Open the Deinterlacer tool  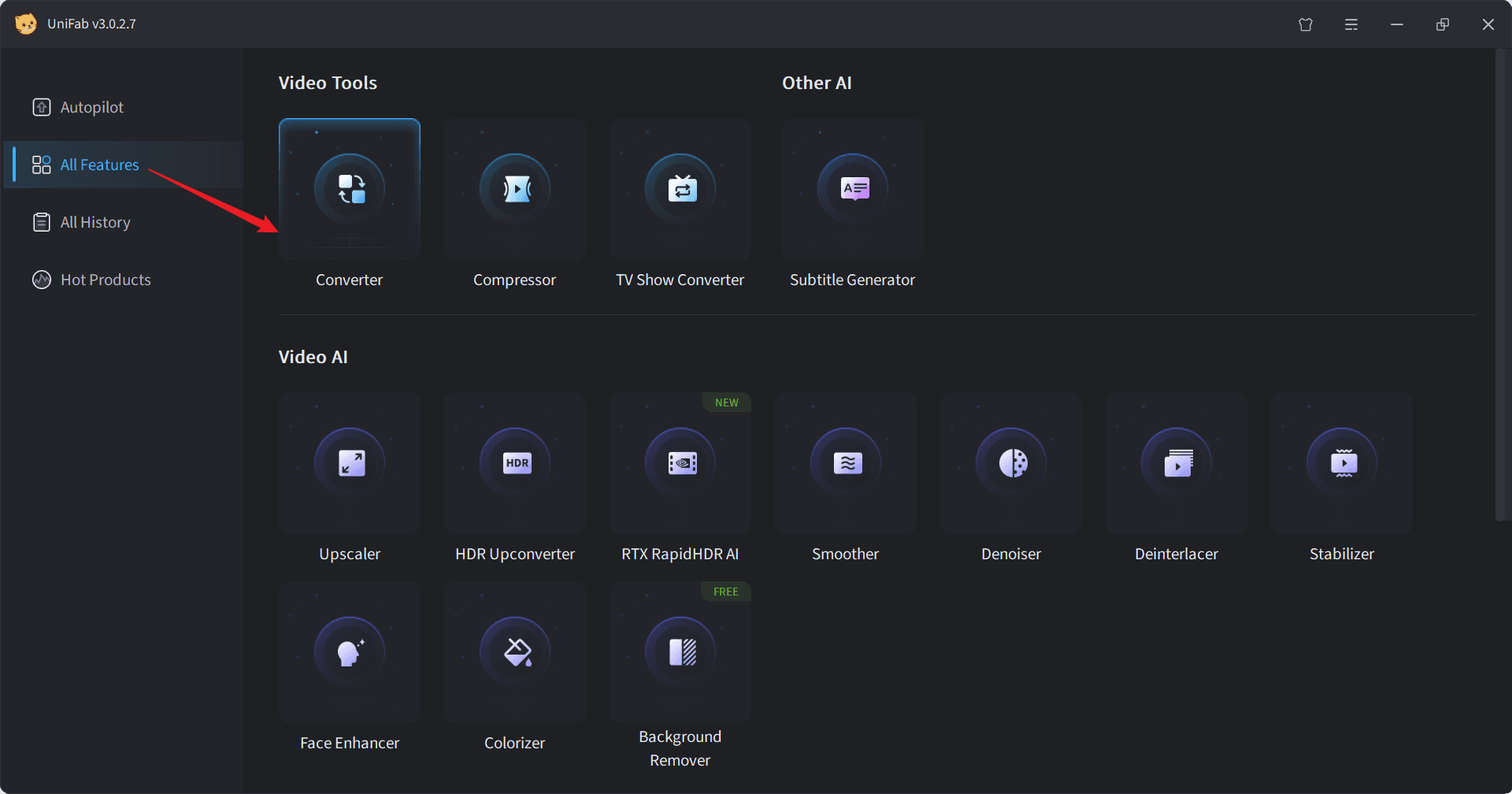tap(1176, 464)
